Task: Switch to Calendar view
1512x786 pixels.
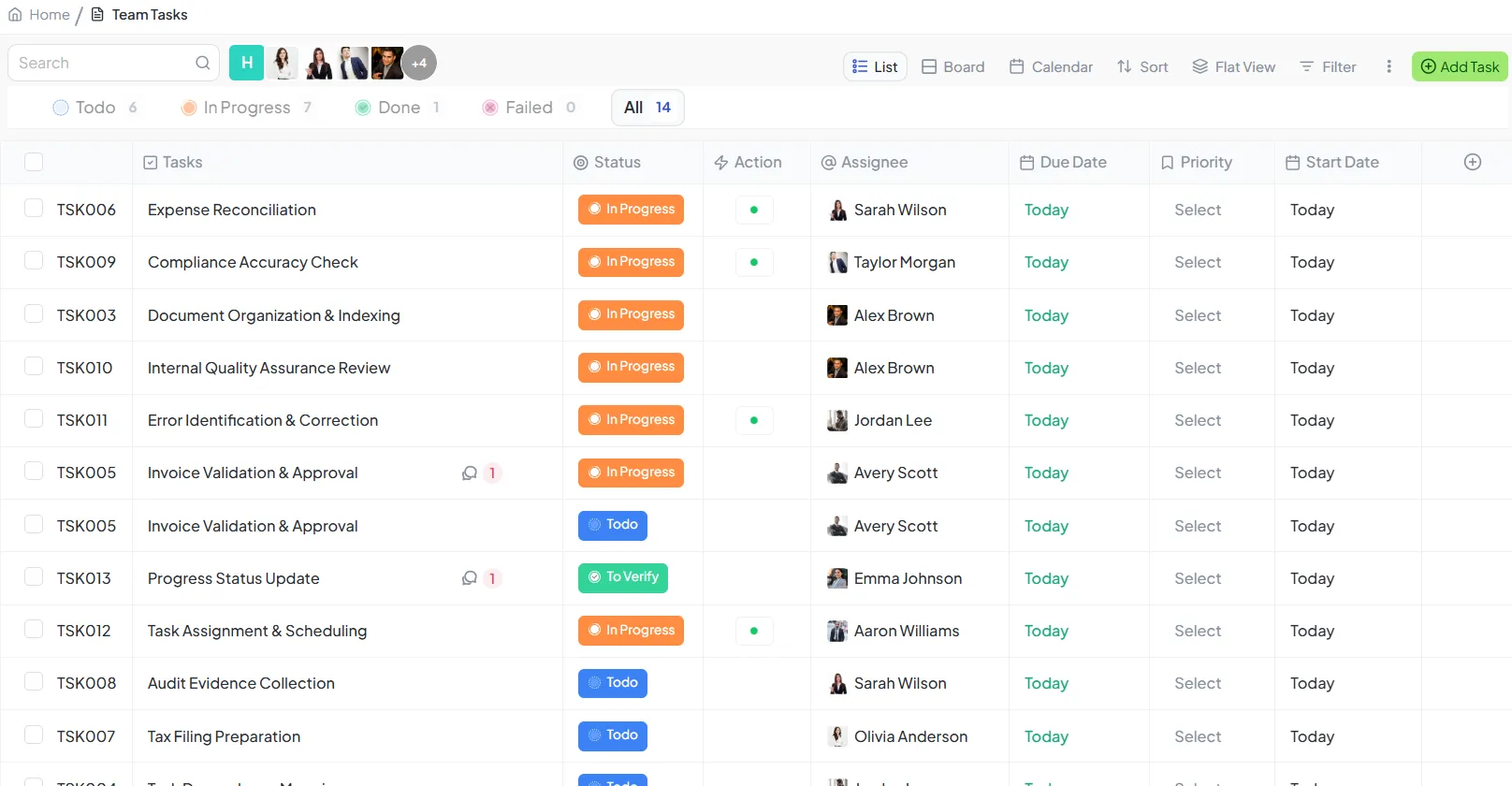Action: pyautogui.click(x=1051, y=66)
